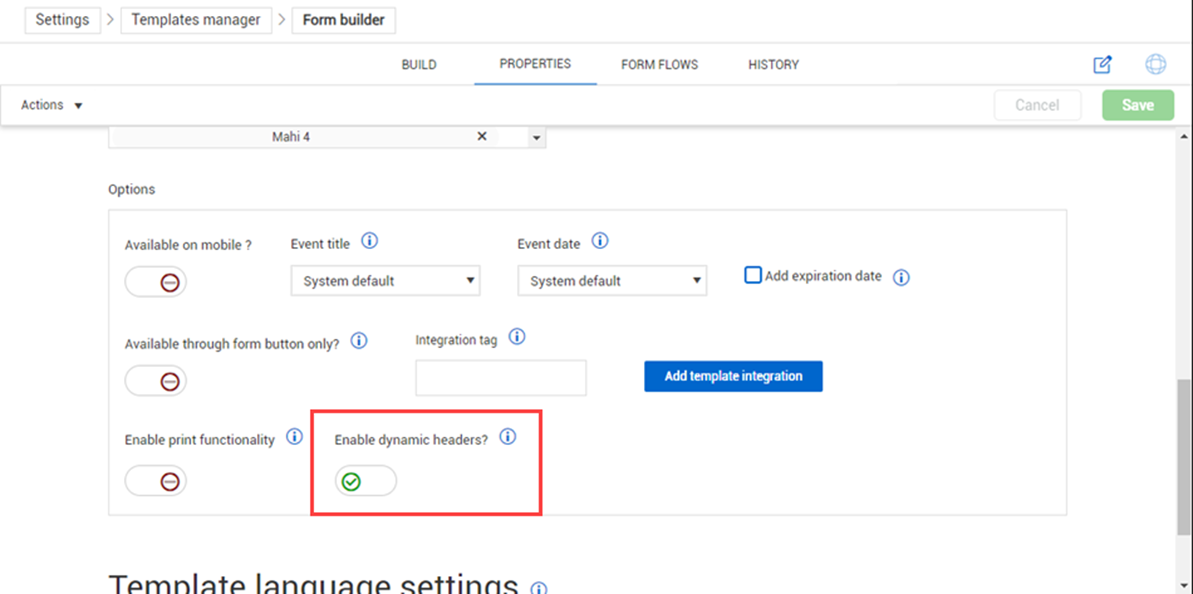Toggle Available through form button only switch

click(156, 380)
